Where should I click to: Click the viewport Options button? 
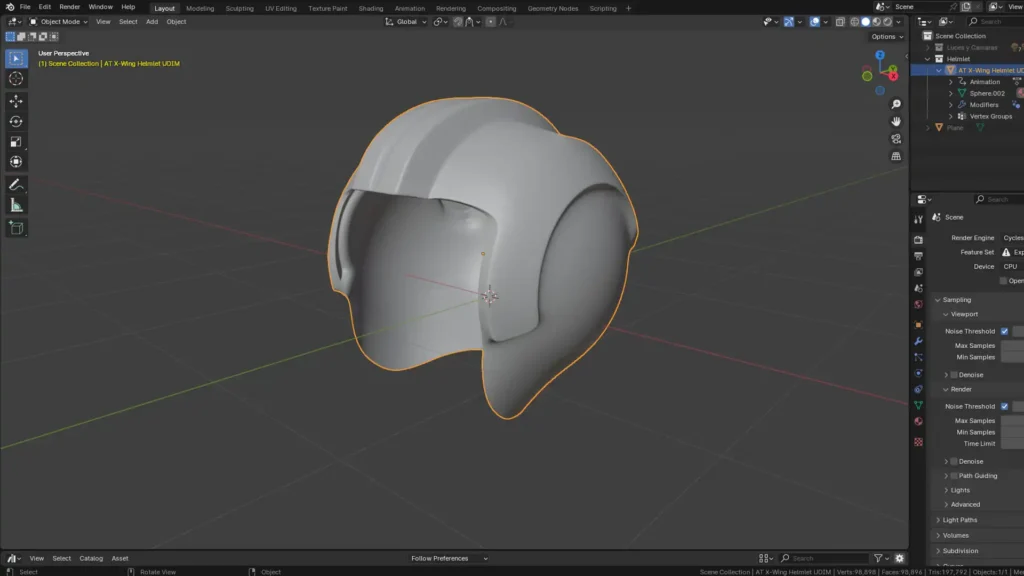click(886, 37)
